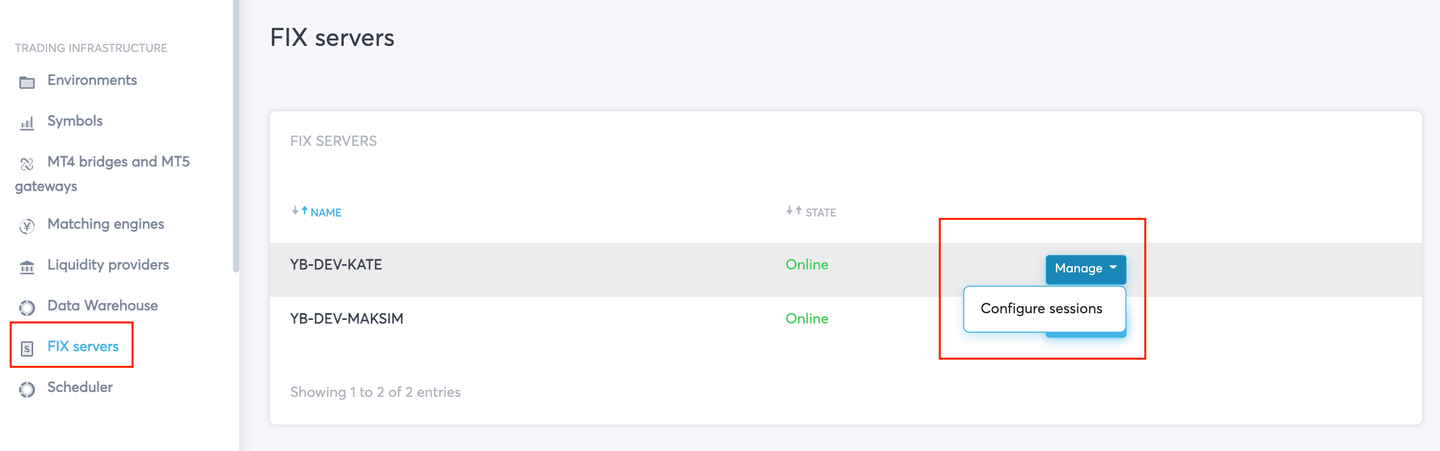This screenshot has height=451, width=1440.
Task: Select the YB-DEV-MAKSIM server row
Action: pyautogui.click(x=846, y=319)
